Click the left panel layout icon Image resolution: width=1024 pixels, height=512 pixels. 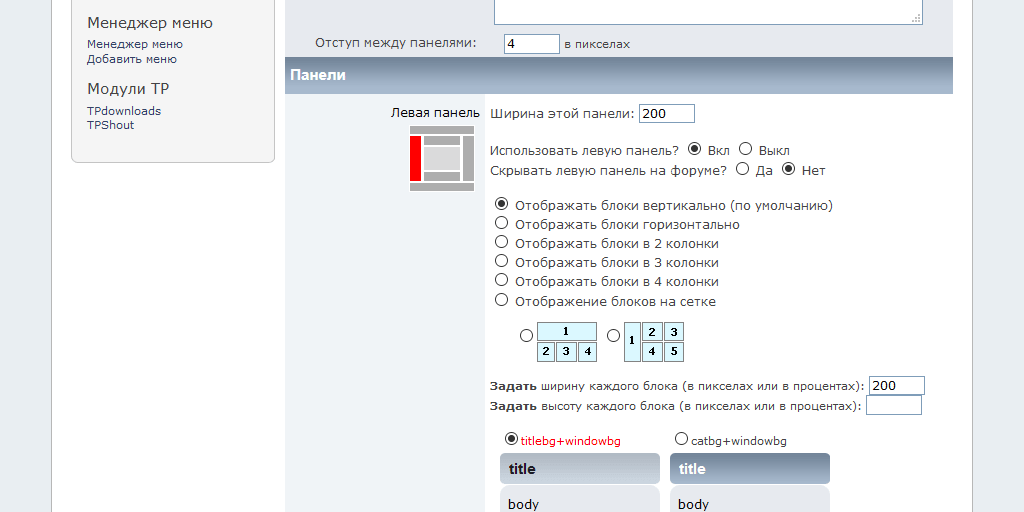click(441, 158)
